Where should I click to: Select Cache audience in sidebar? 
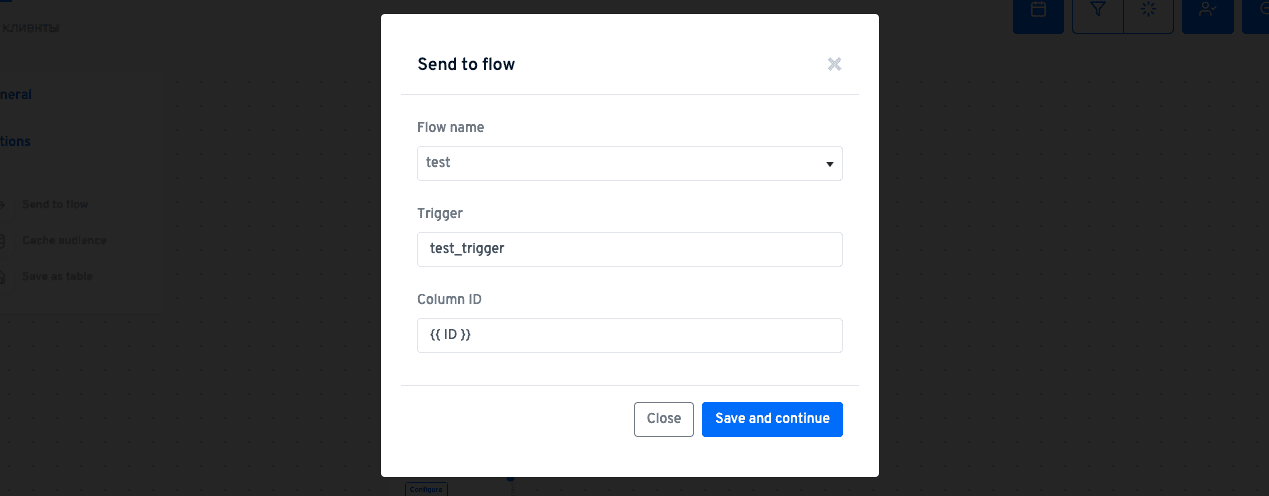(64, 240)
